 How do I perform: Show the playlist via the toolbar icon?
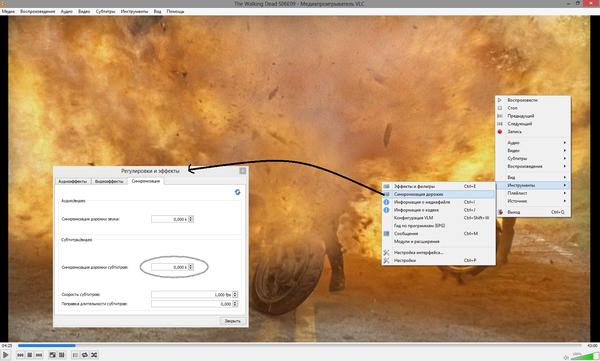75,355
